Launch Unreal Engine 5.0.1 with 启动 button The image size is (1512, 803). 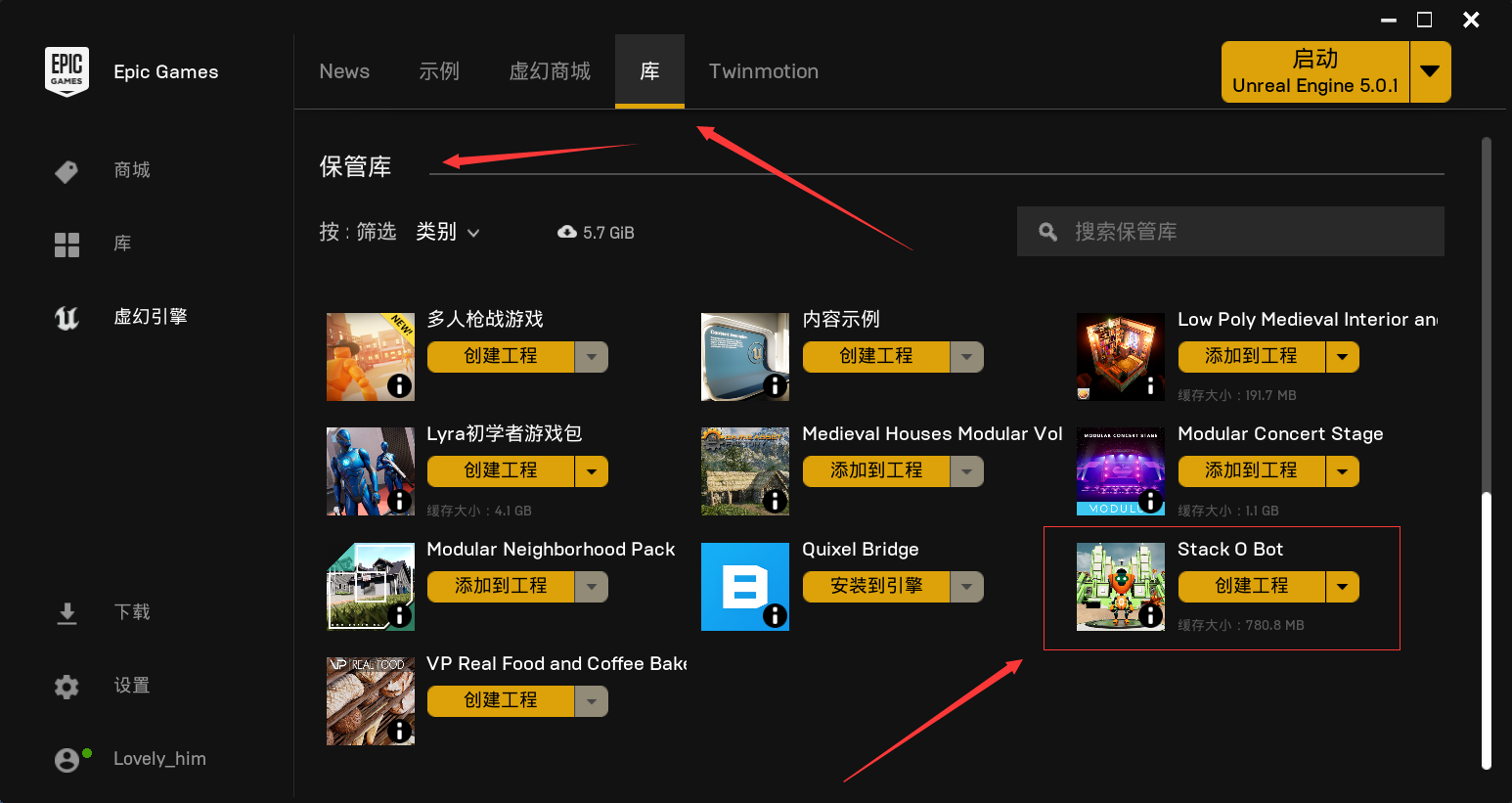pos(1315,71)
